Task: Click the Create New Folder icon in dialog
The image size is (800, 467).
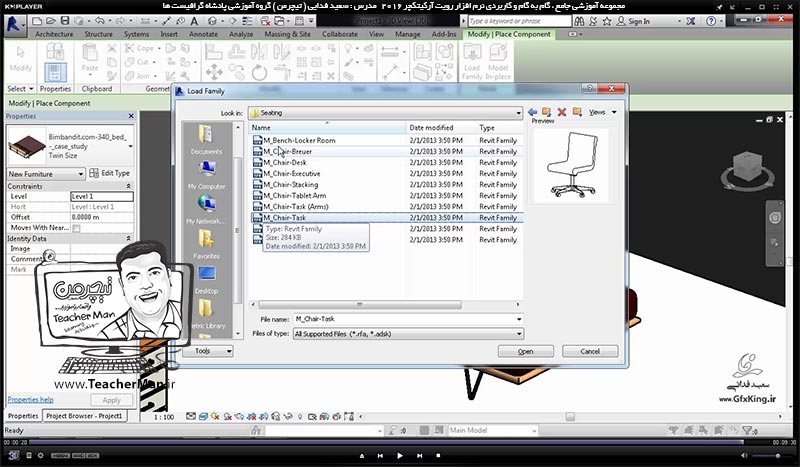Action: click(577, 112)
